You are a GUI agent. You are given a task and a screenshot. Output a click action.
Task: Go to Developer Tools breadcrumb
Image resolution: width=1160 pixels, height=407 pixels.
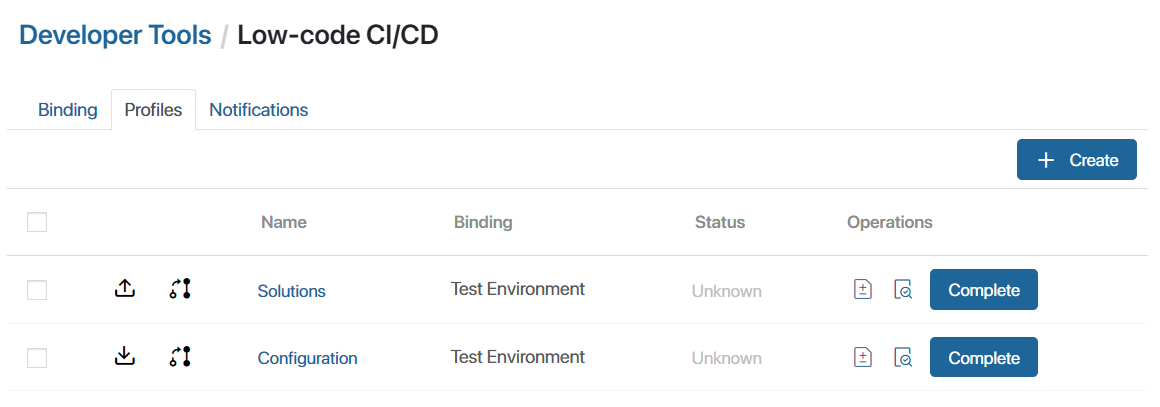[x=115, y=35]
